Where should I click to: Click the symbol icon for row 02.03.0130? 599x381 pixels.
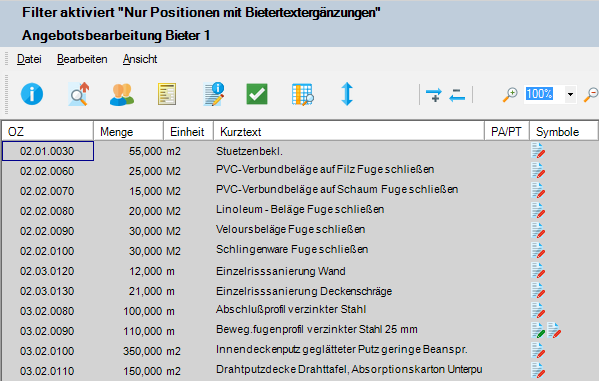[x=538, y=290]
